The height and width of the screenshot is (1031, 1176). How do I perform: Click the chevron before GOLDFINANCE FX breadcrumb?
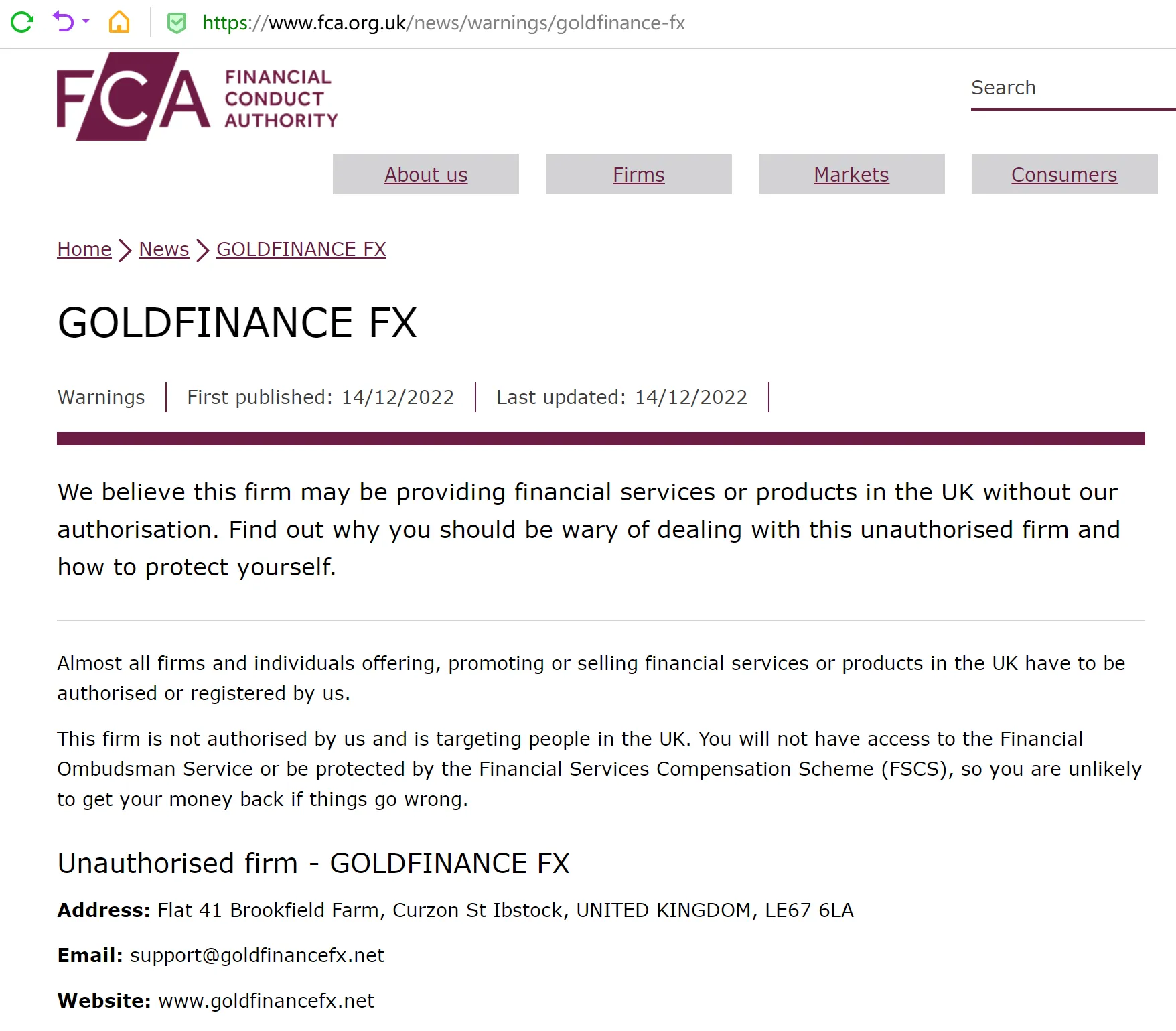coord(203,251)
